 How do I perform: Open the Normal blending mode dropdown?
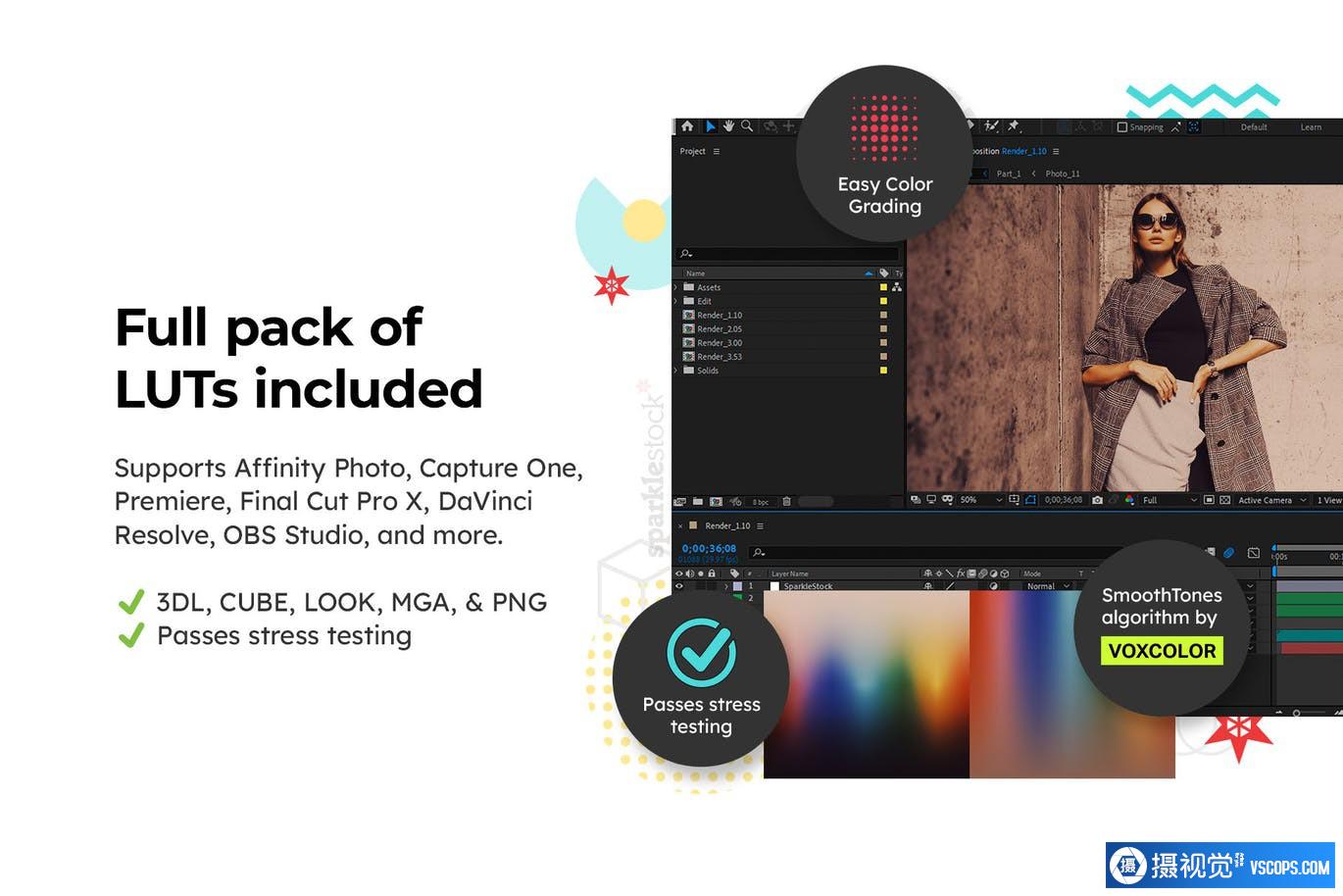click(1047, 586)
